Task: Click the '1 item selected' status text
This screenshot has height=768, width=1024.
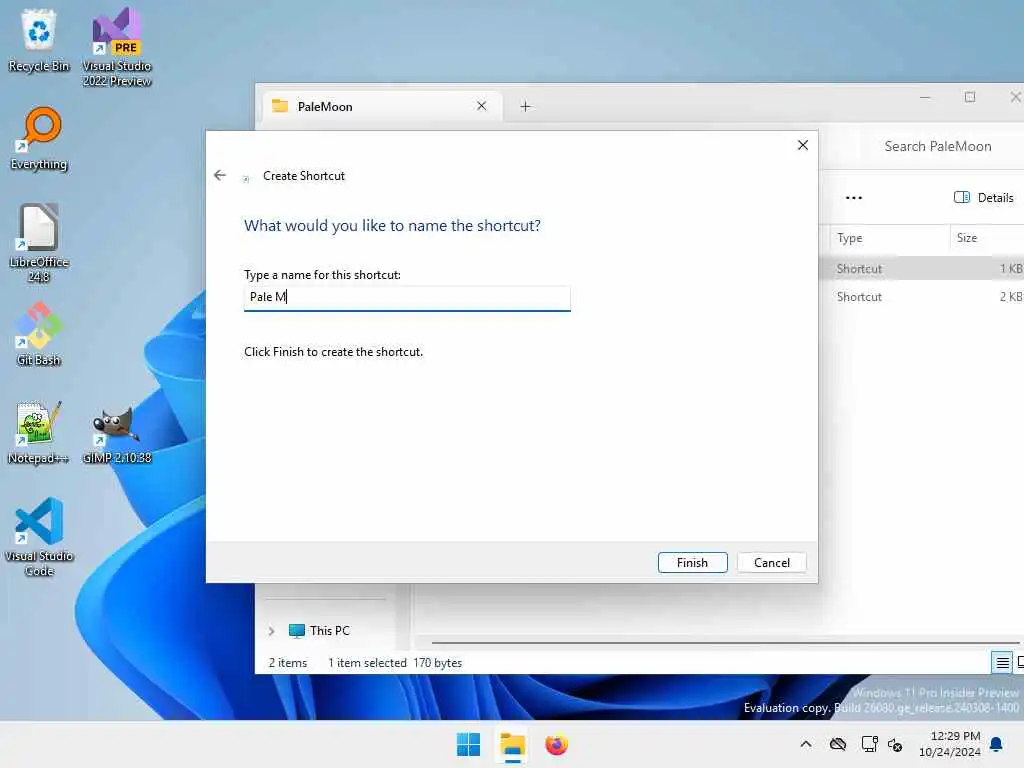Action: (367, 663)
